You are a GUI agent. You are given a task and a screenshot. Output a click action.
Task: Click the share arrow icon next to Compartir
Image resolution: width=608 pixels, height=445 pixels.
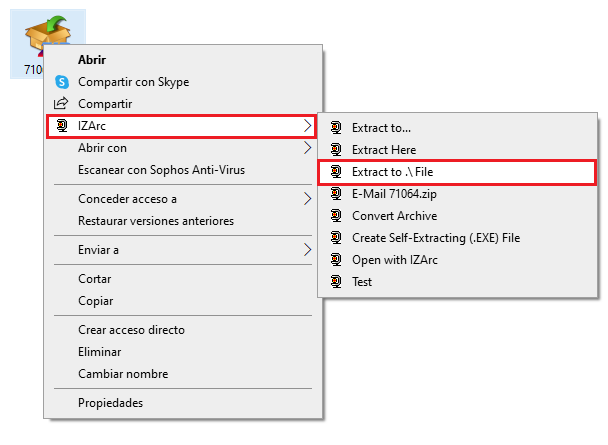tap(61, 103)
